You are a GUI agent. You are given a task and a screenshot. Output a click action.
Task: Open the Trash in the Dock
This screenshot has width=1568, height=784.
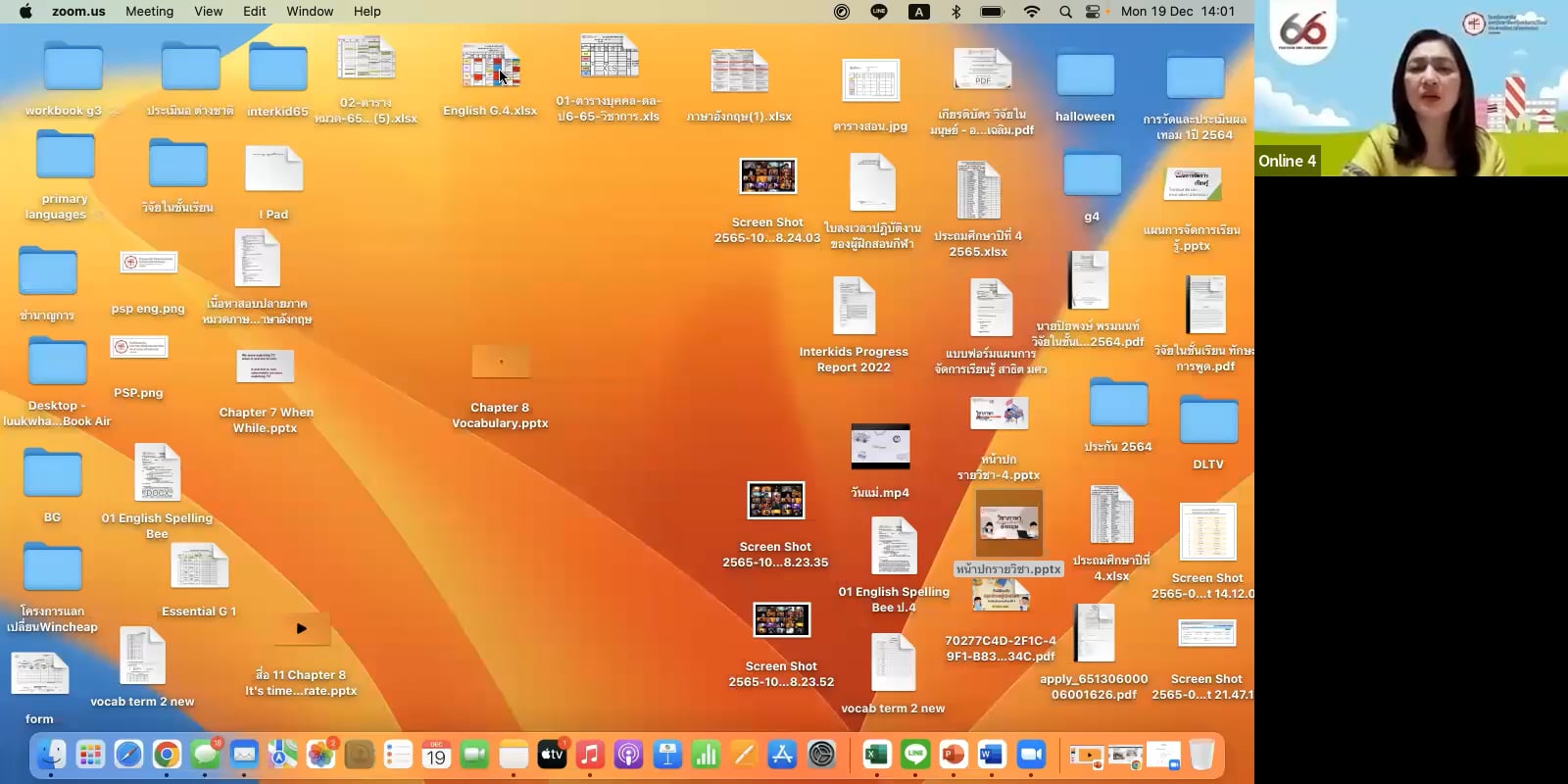1201,755
